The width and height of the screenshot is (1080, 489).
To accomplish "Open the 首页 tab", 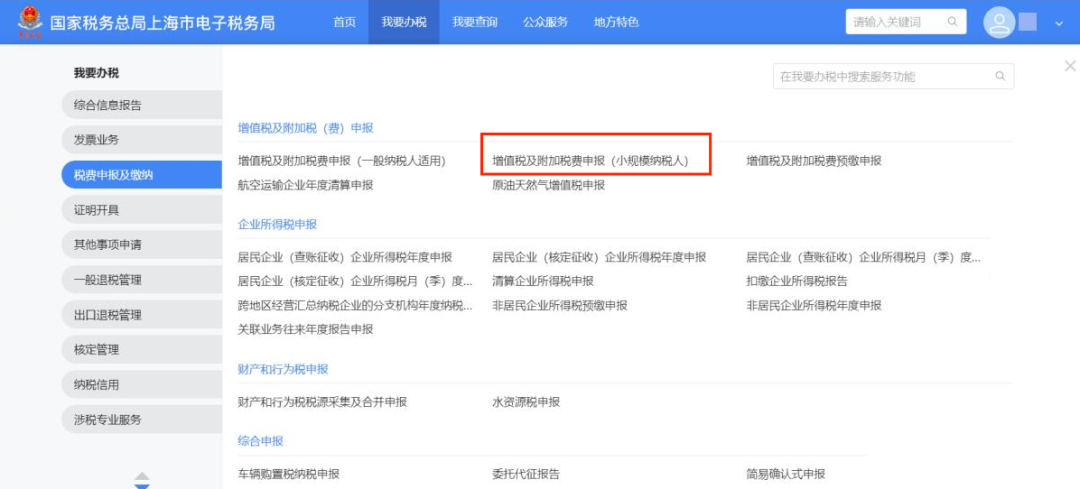I will point(344,22).
